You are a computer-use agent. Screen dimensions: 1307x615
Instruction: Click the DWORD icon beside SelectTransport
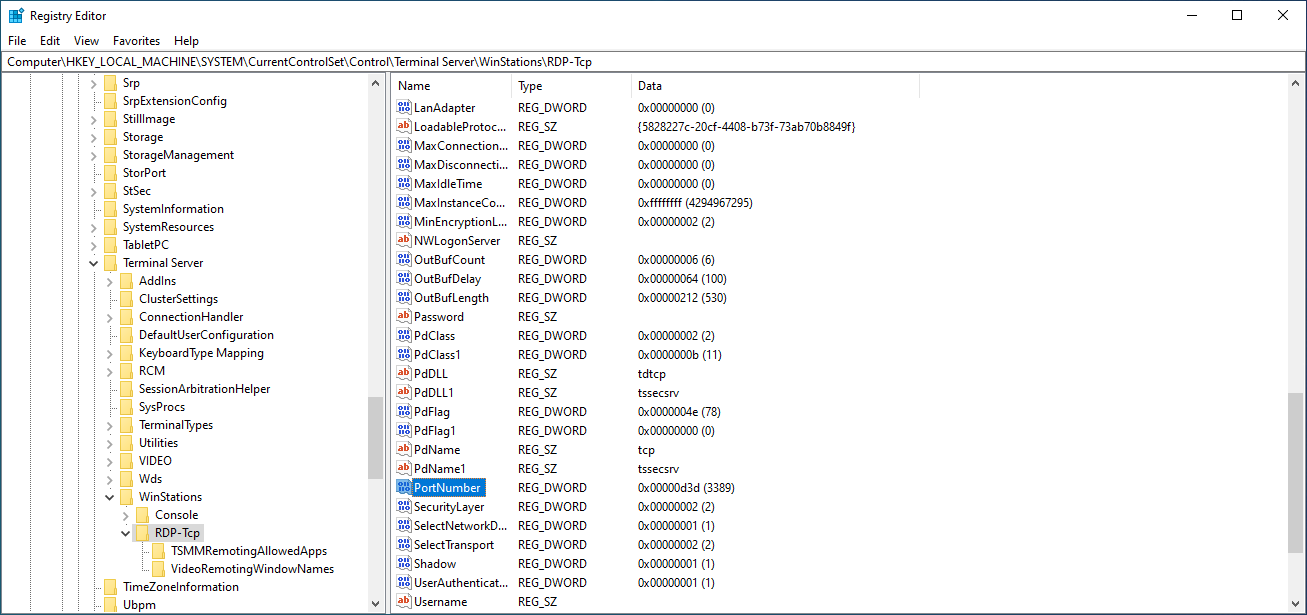[404, 544]
